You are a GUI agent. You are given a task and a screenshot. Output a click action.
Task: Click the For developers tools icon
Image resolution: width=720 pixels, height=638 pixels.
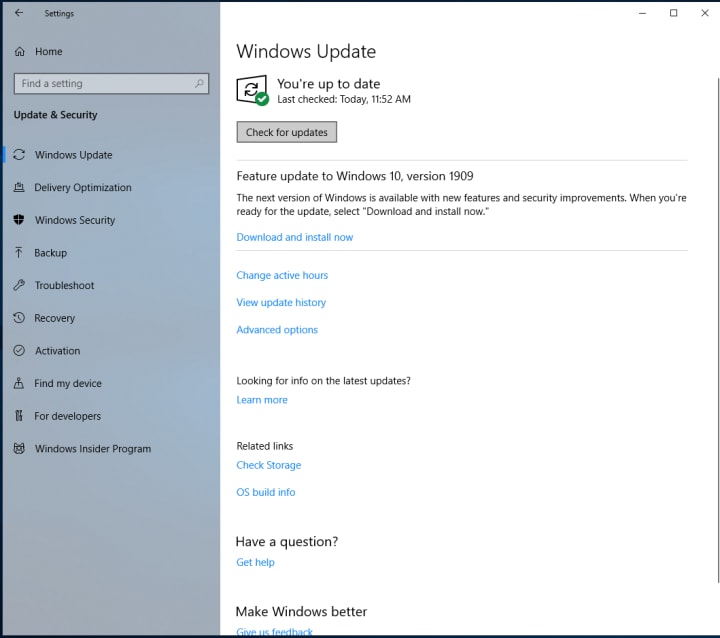coord(19,416)
